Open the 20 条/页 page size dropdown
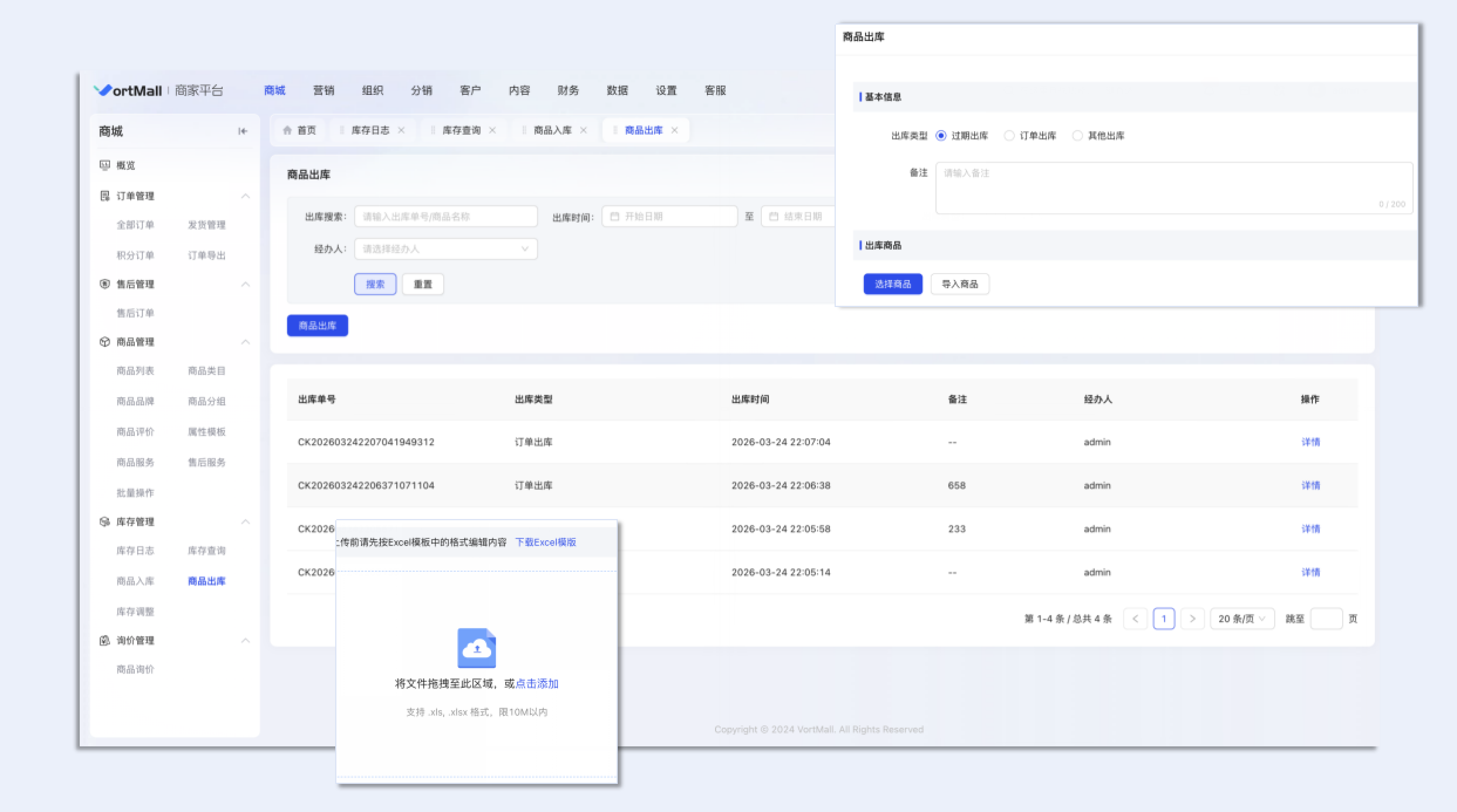The height and width of the screenshot is (812, 1457). pyautogui.click(x=1242, y=619)
